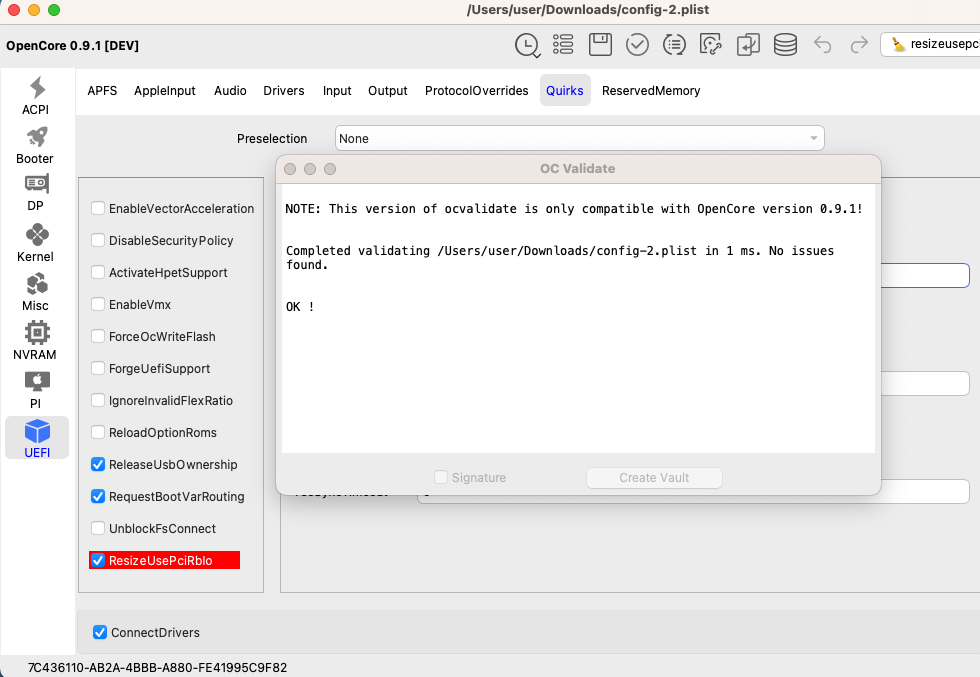The width and height of the screenshot is (980, 677).
Task: Click the Create Vault button
Action: pyautogui.click(x=654, y=477)
